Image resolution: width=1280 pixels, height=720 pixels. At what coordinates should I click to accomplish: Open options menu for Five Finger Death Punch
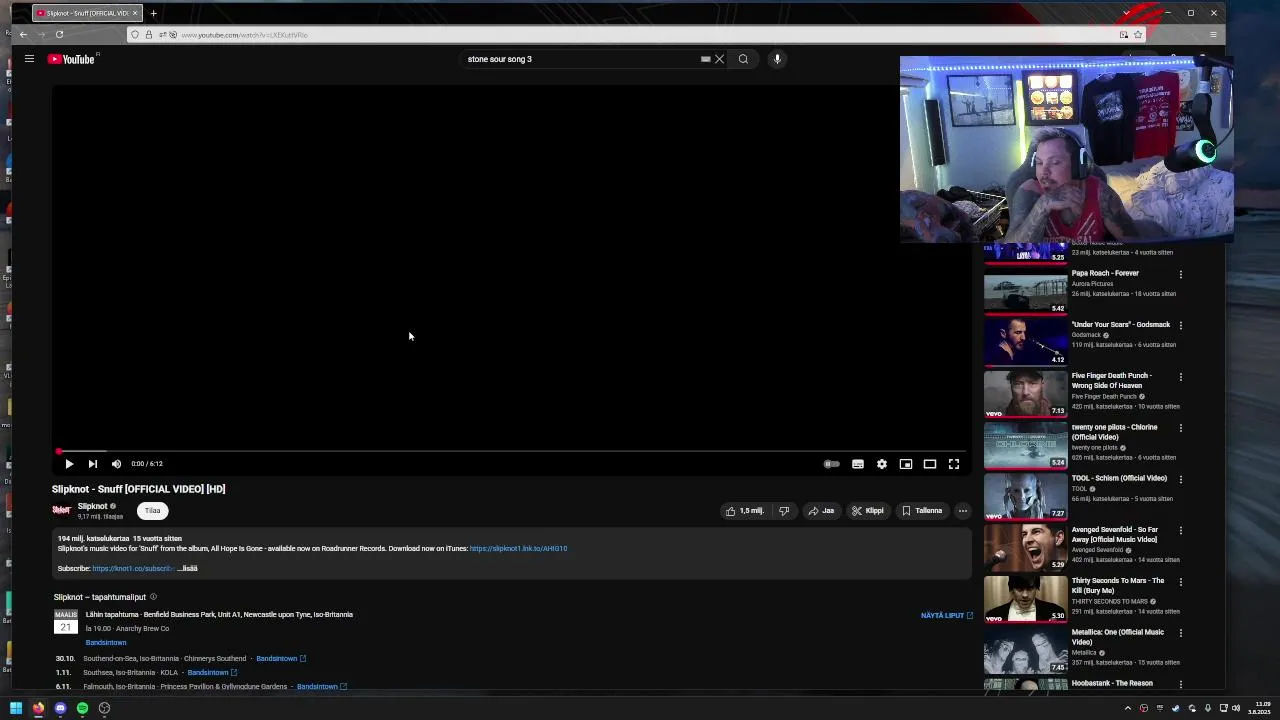(1181, 377)
